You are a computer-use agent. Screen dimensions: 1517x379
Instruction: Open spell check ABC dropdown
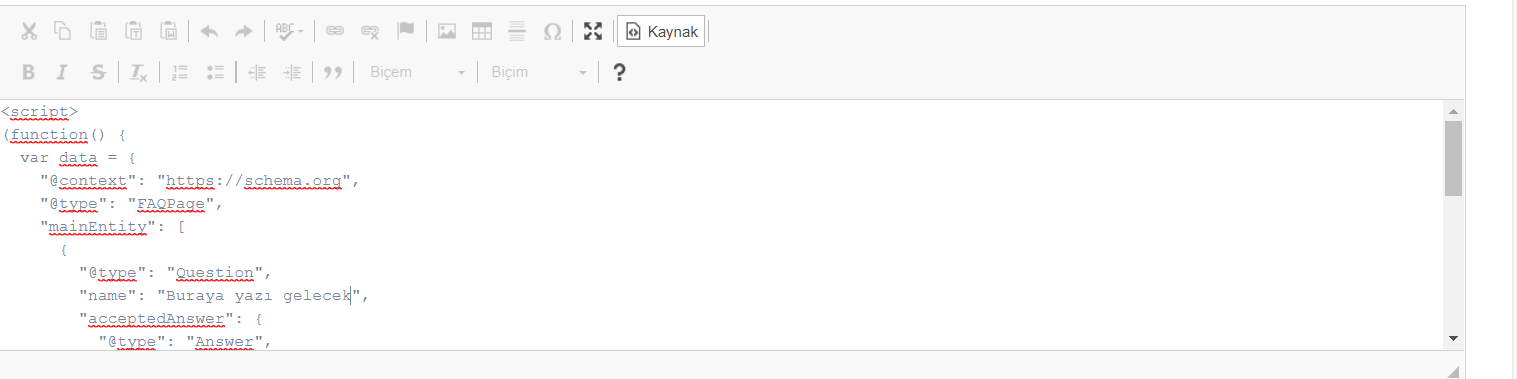[290, 31]
